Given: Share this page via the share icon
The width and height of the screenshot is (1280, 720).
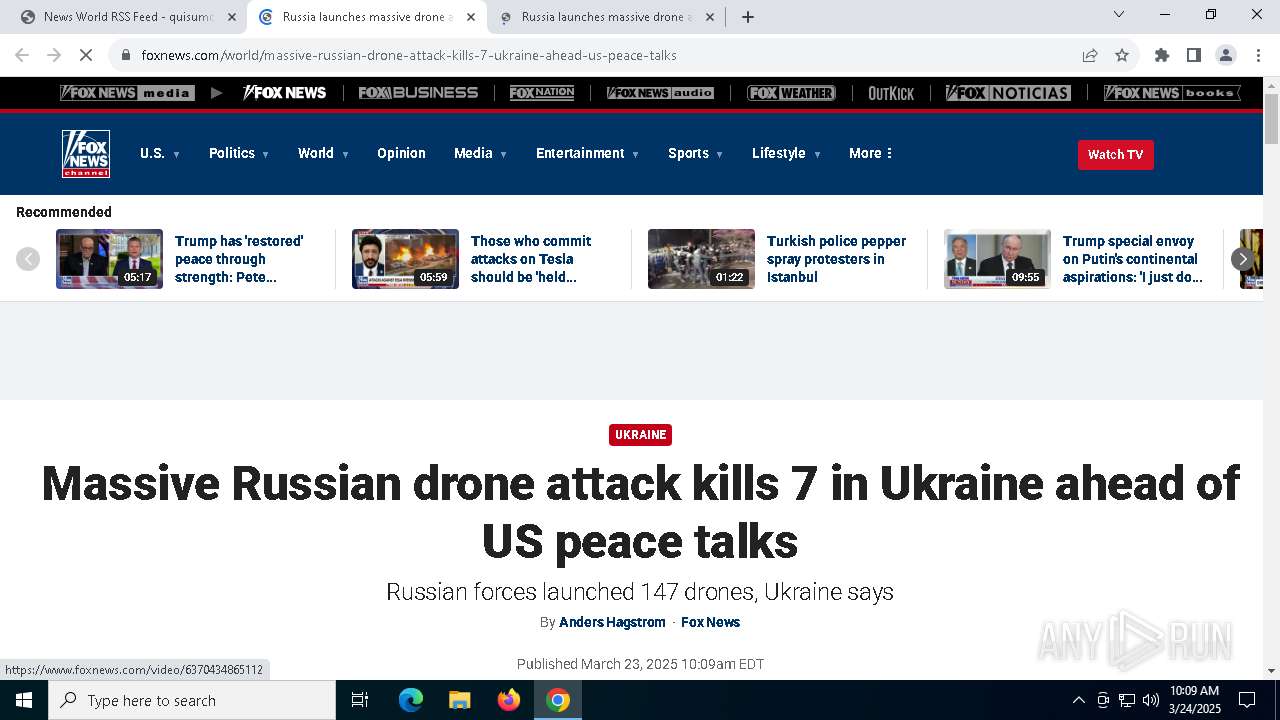Looking at the screenshot, I should 1090,55.
